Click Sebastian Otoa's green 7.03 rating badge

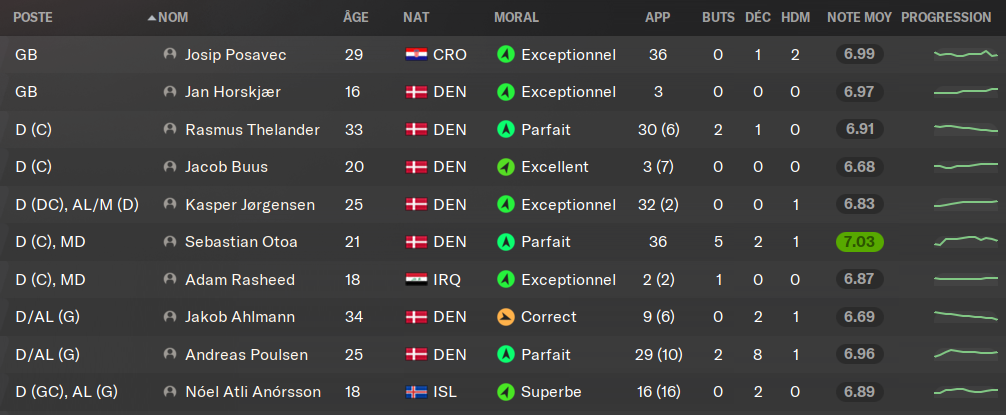859,242
